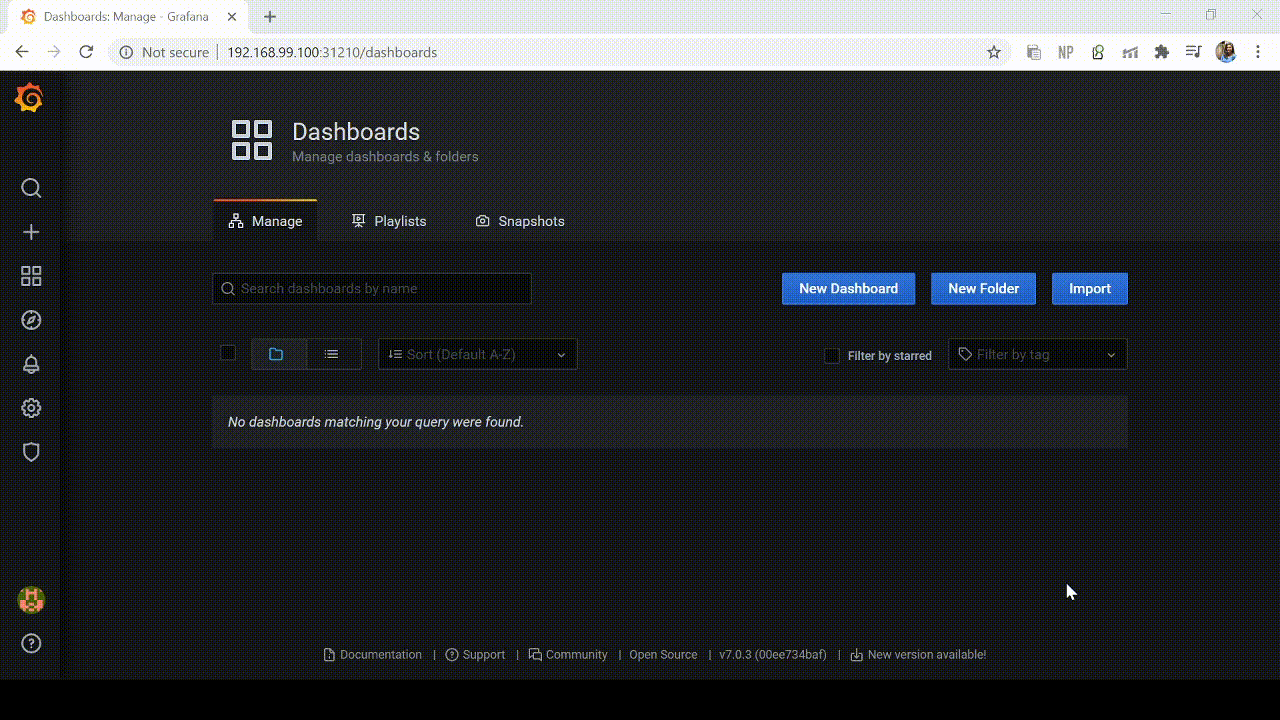Go forward in browser
The image size is (1280, 720).
54,52
